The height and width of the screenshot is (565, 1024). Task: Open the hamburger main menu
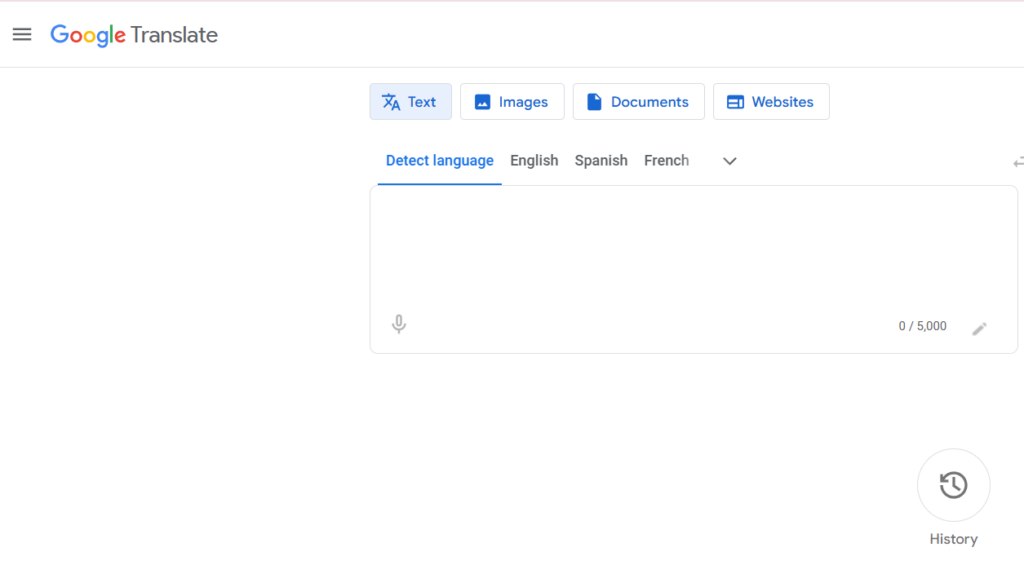coord(22,35)
